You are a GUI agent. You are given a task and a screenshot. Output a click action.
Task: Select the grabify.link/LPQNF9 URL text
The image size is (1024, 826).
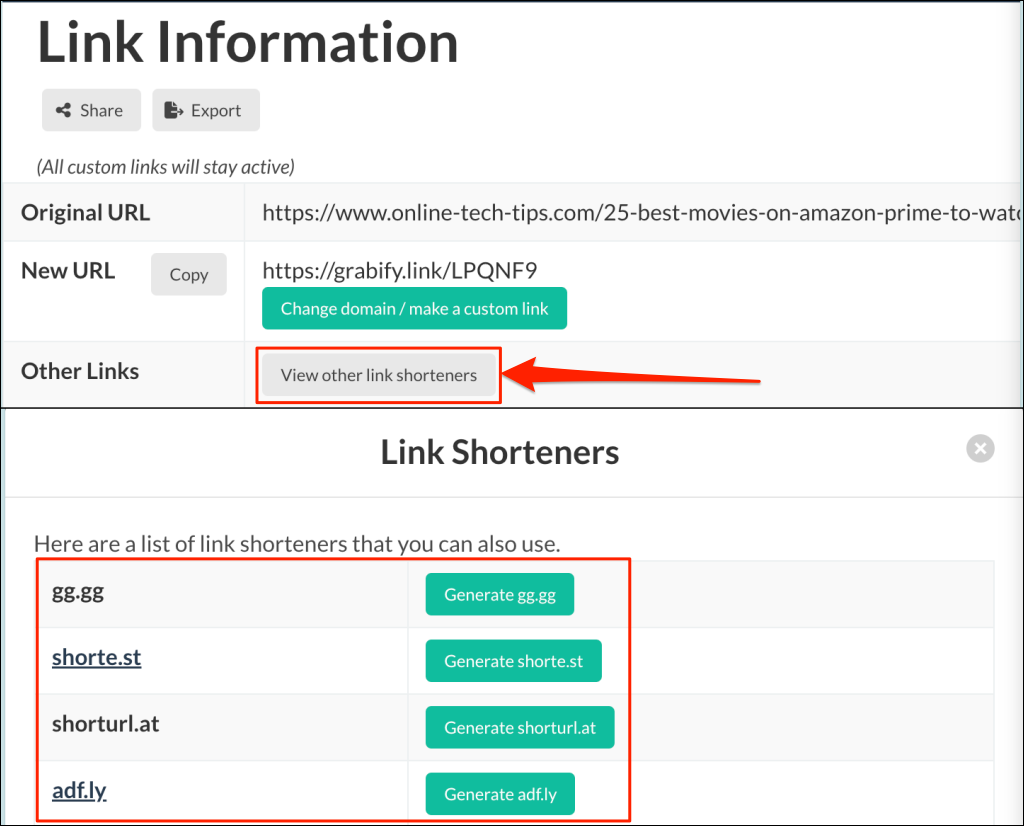[x=400, y=270]
